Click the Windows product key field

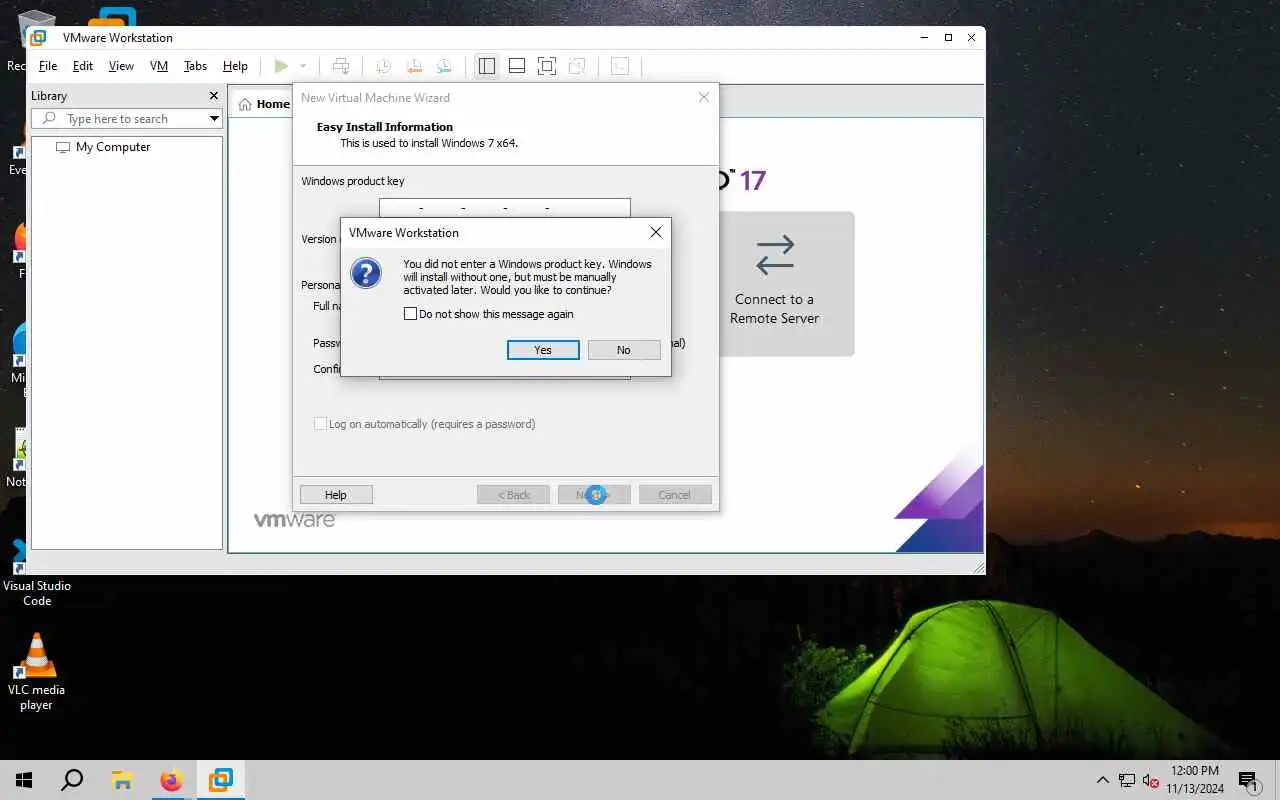point(505,207)
